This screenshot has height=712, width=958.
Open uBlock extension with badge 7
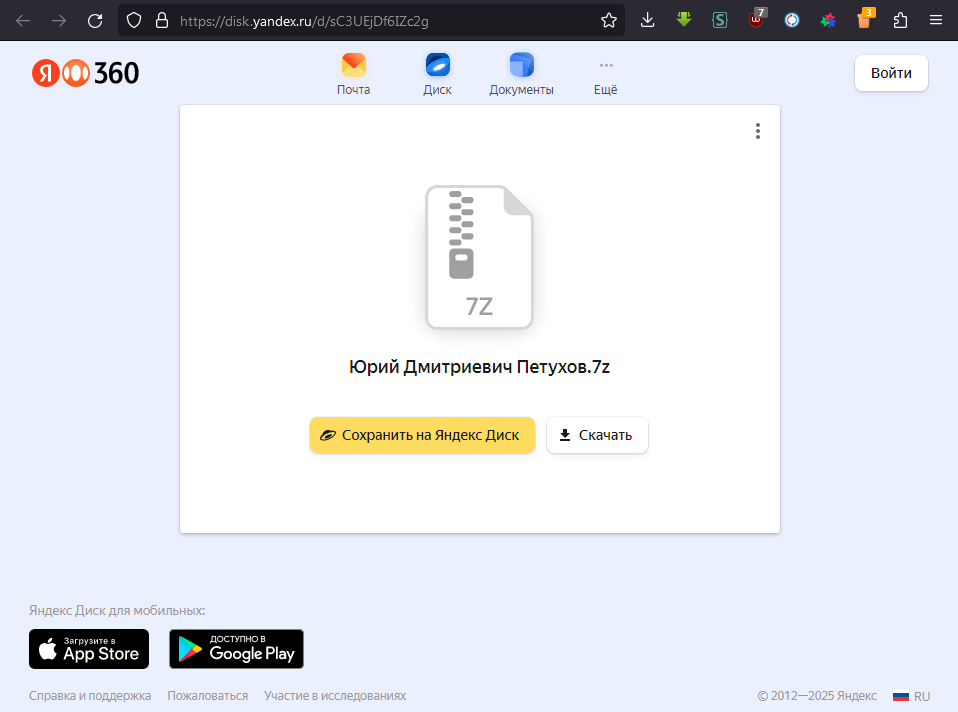pos(758,18)
